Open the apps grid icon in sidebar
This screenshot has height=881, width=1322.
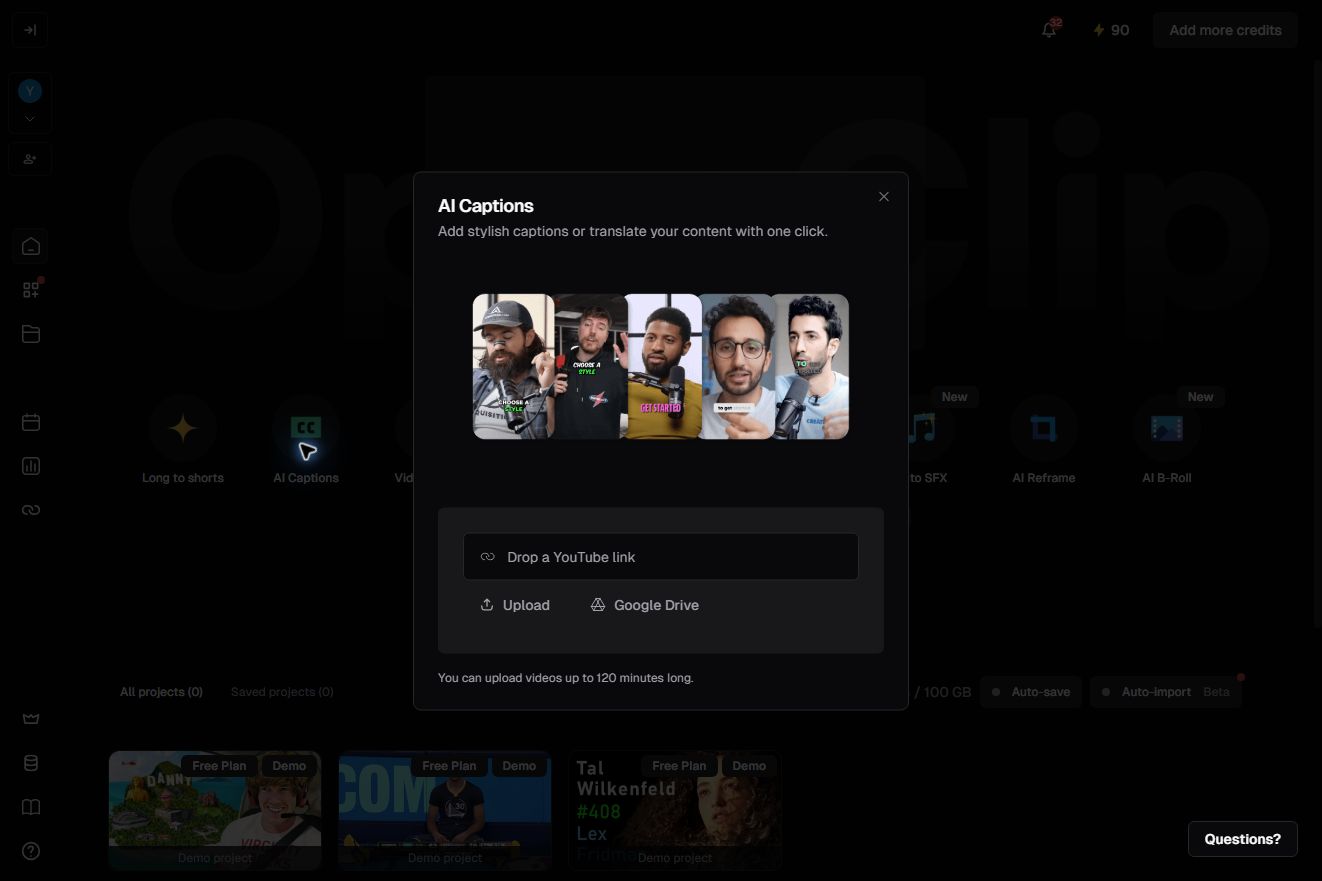click(x=31, y=290)
